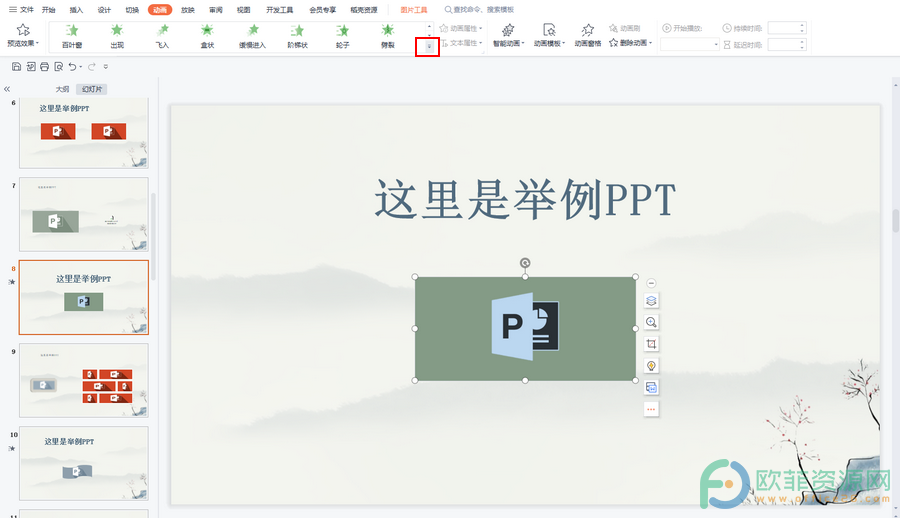Screen dimensions: 900x518
Task: Switch to the 设计 tab
Action: tap(104, 10)
